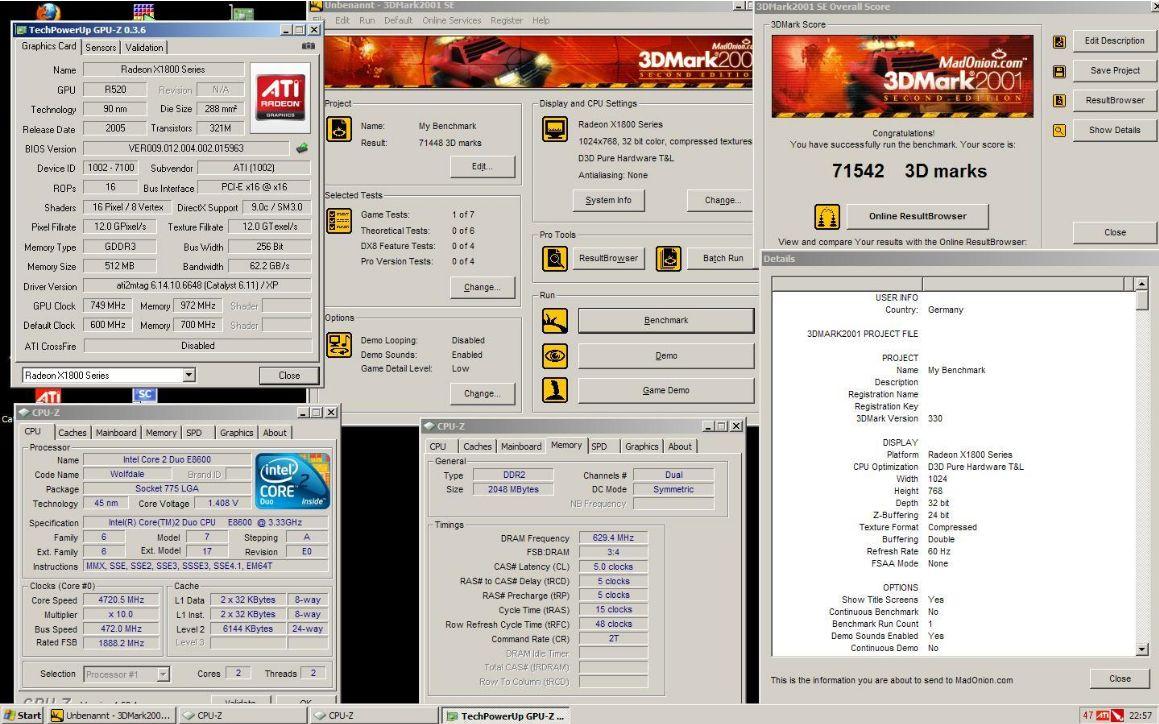Open the GPU selection dropdown in GPU-Z
This screenshot has width=1159, height=724.
pyautogui.click(x=189, y=375)
